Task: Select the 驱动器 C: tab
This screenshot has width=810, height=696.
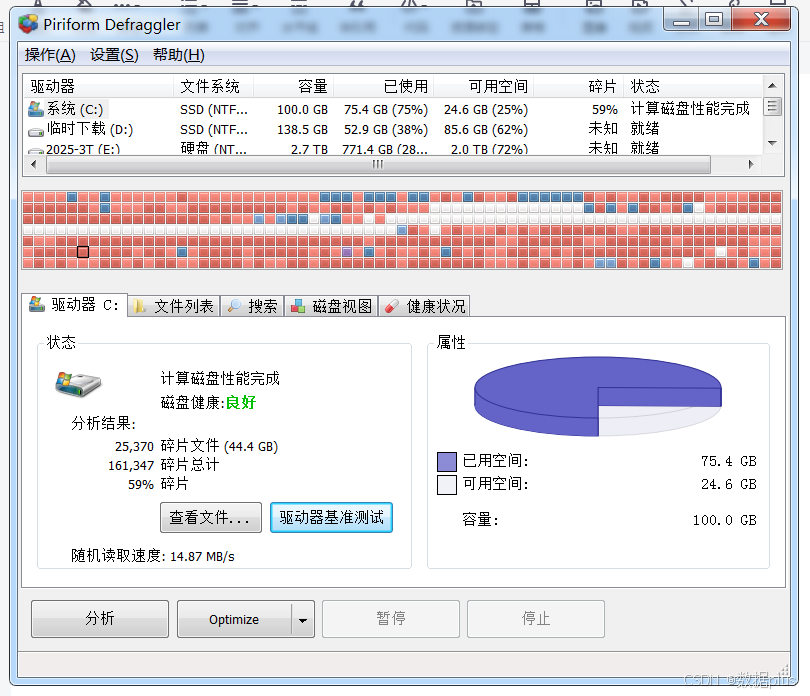Action: tap(75, 305)
